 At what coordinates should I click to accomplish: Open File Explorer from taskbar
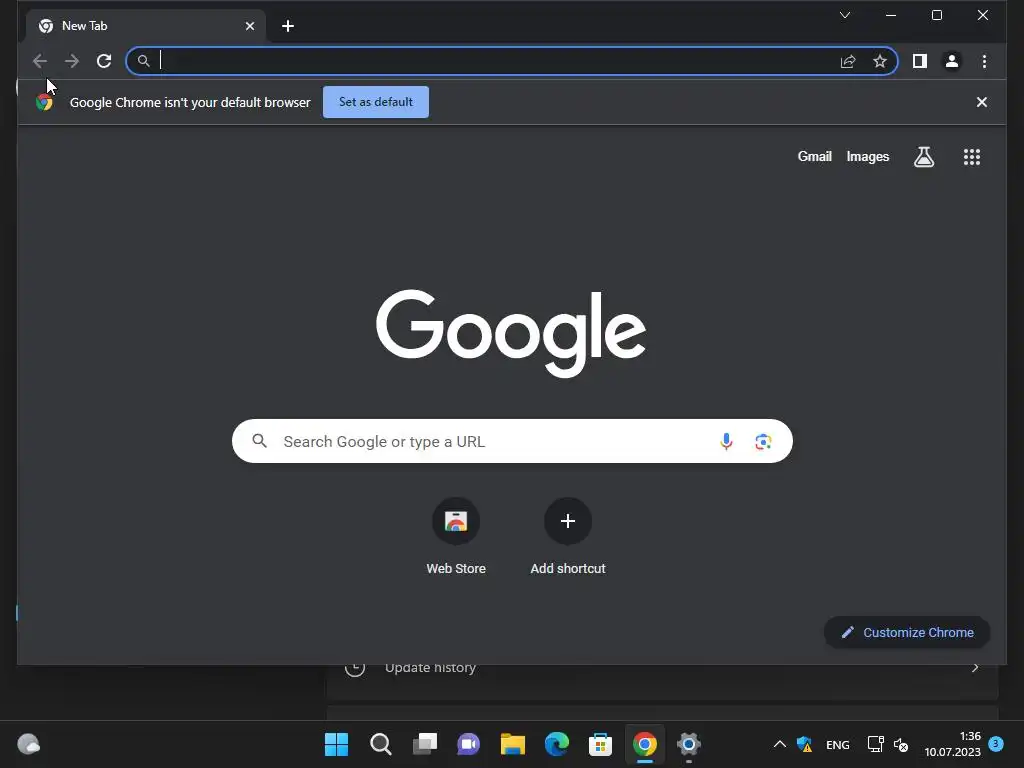[x=513, y=744]
